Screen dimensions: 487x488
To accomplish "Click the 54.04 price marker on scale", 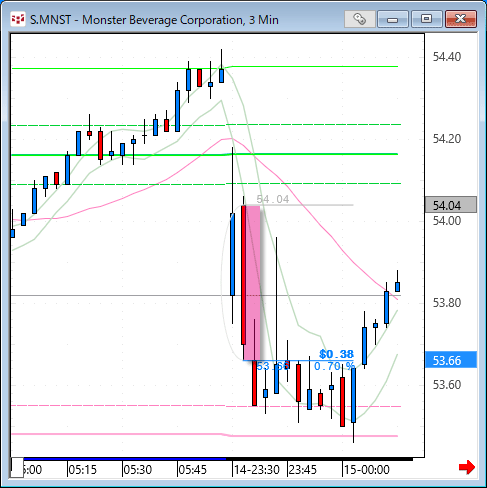I will click(x=451, y=205).
